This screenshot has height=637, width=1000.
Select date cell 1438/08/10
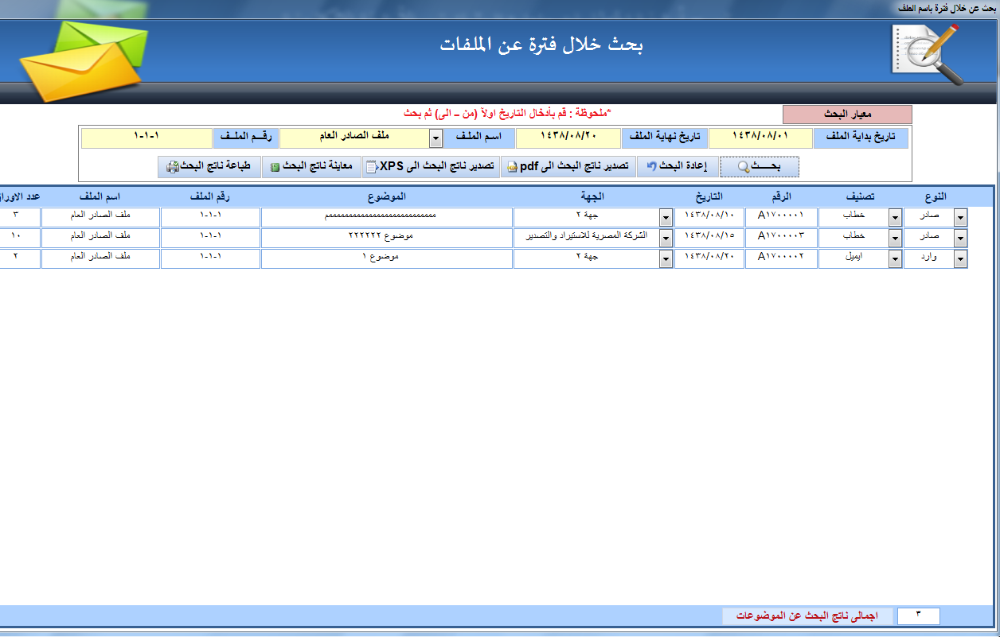pos(709,216)
